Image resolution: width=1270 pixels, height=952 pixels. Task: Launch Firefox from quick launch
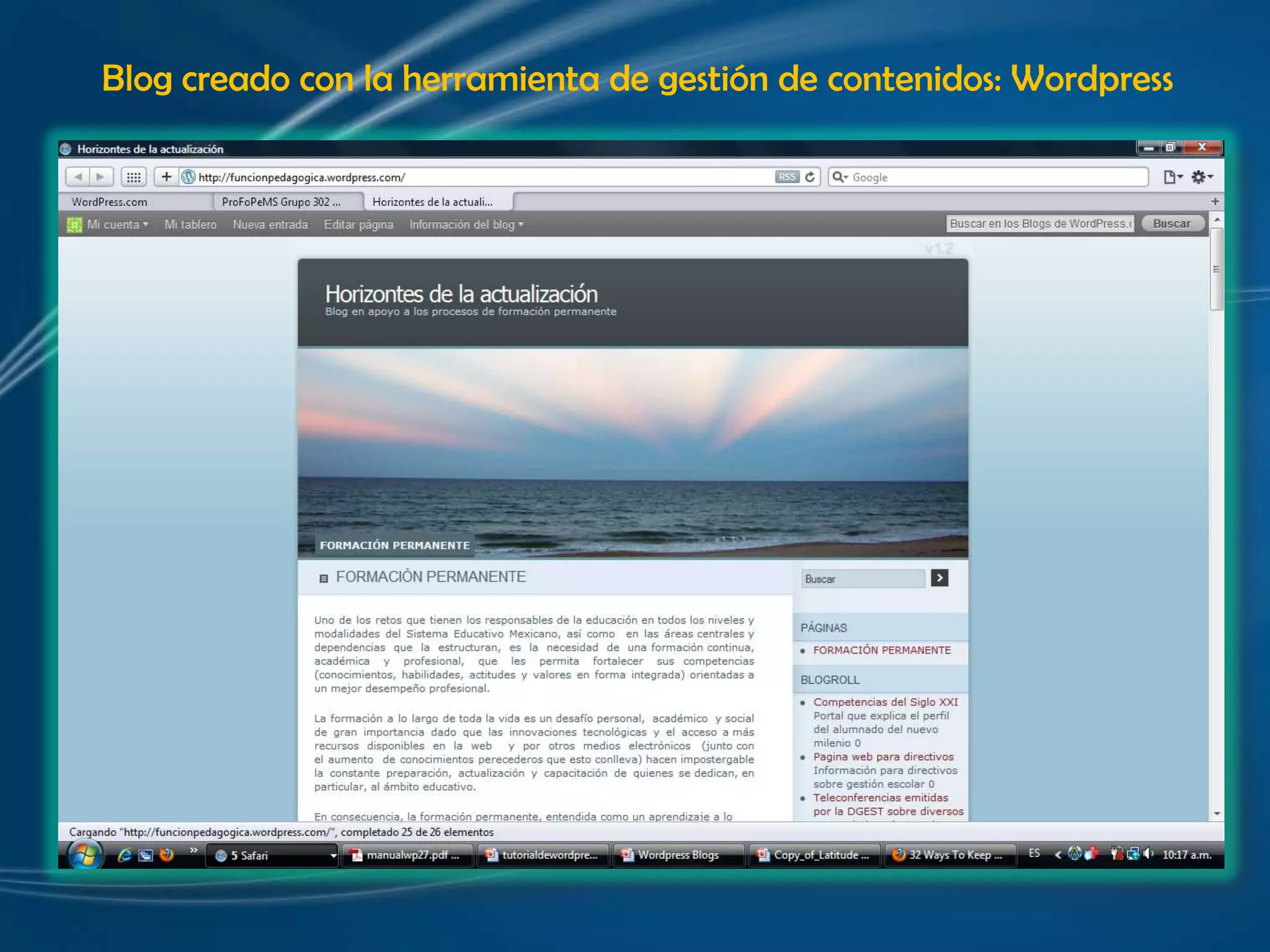point(166,855)
